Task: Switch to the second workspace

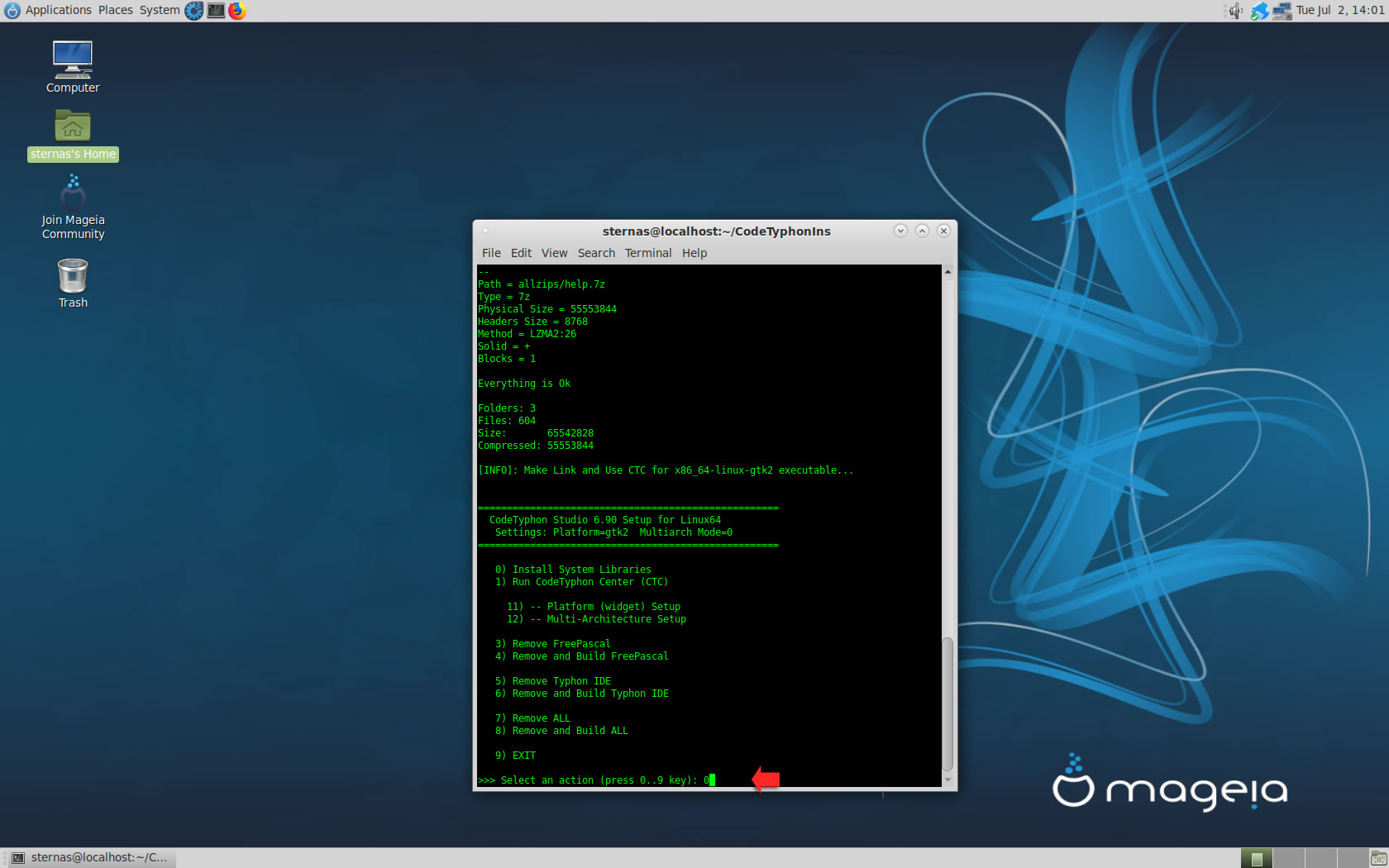Action: click(x=1289, y=858)
